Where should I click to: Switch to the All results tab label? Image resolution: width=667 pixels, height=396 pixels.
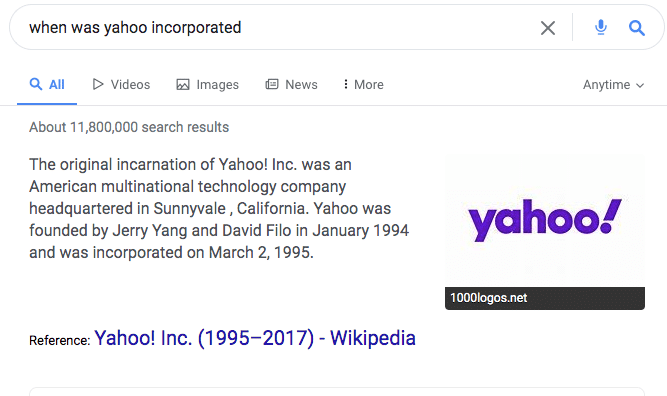[57, 85]
